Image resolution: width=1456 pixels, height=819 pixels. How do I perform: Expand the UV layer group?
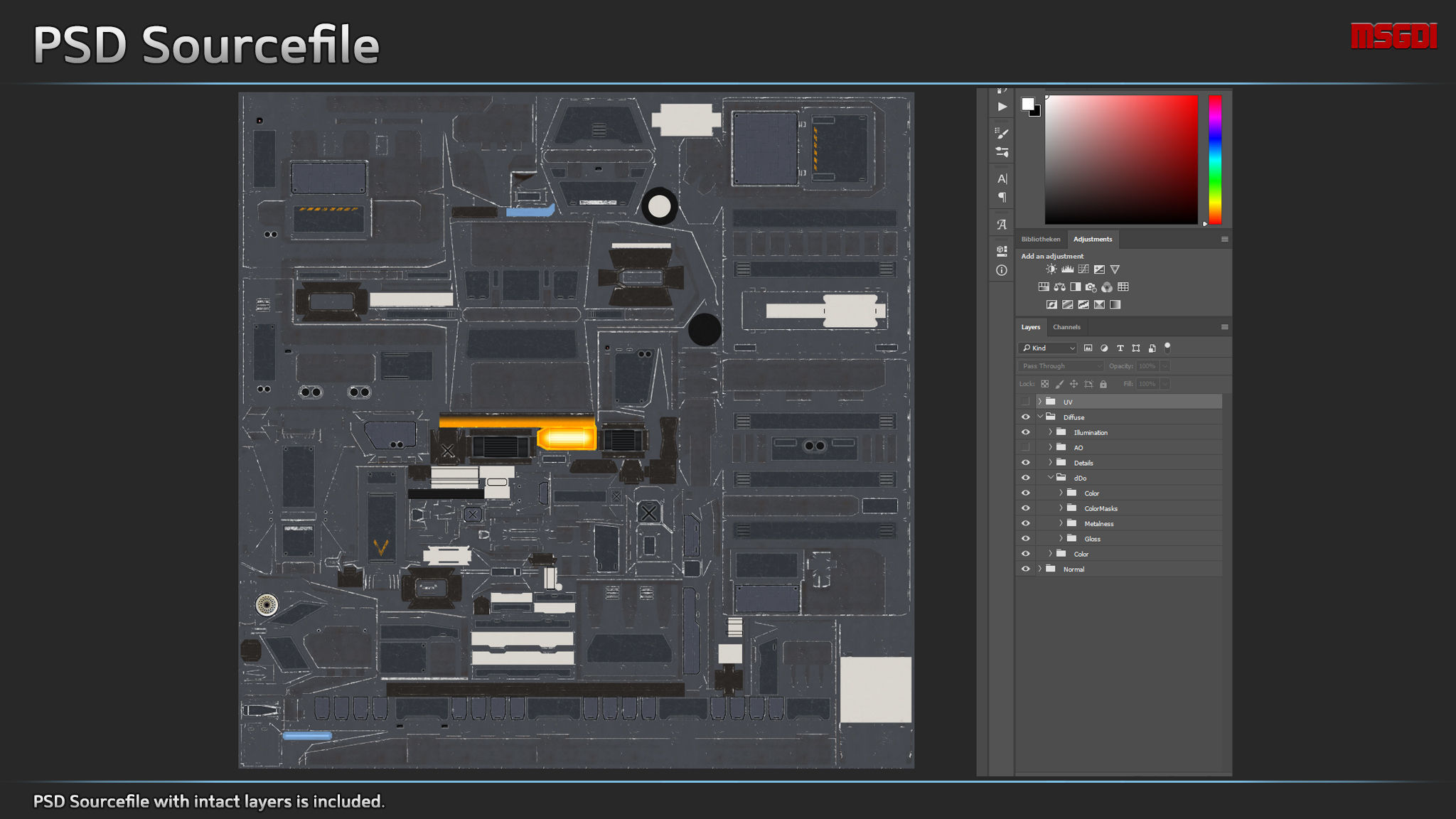tap(1039, 402)
